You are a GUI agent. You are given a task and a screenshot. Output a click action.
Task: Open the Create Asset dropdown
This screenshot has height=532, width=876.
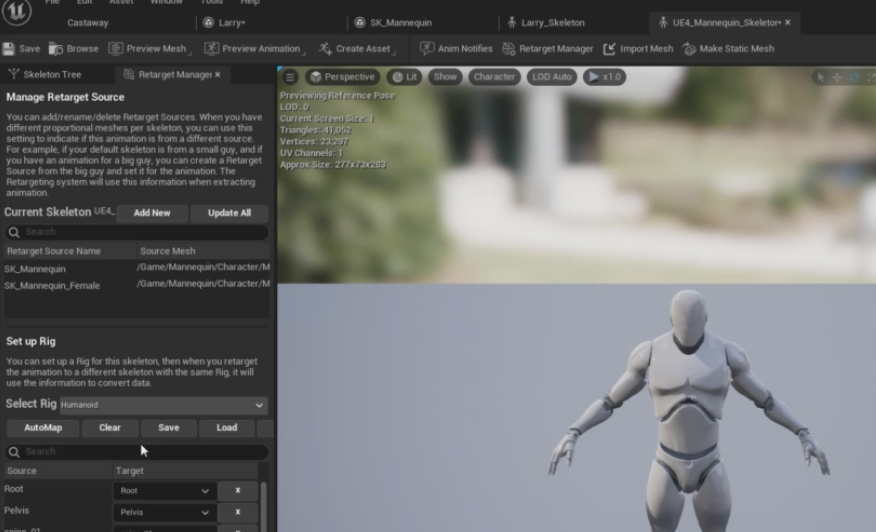click(x=357, y=49)
